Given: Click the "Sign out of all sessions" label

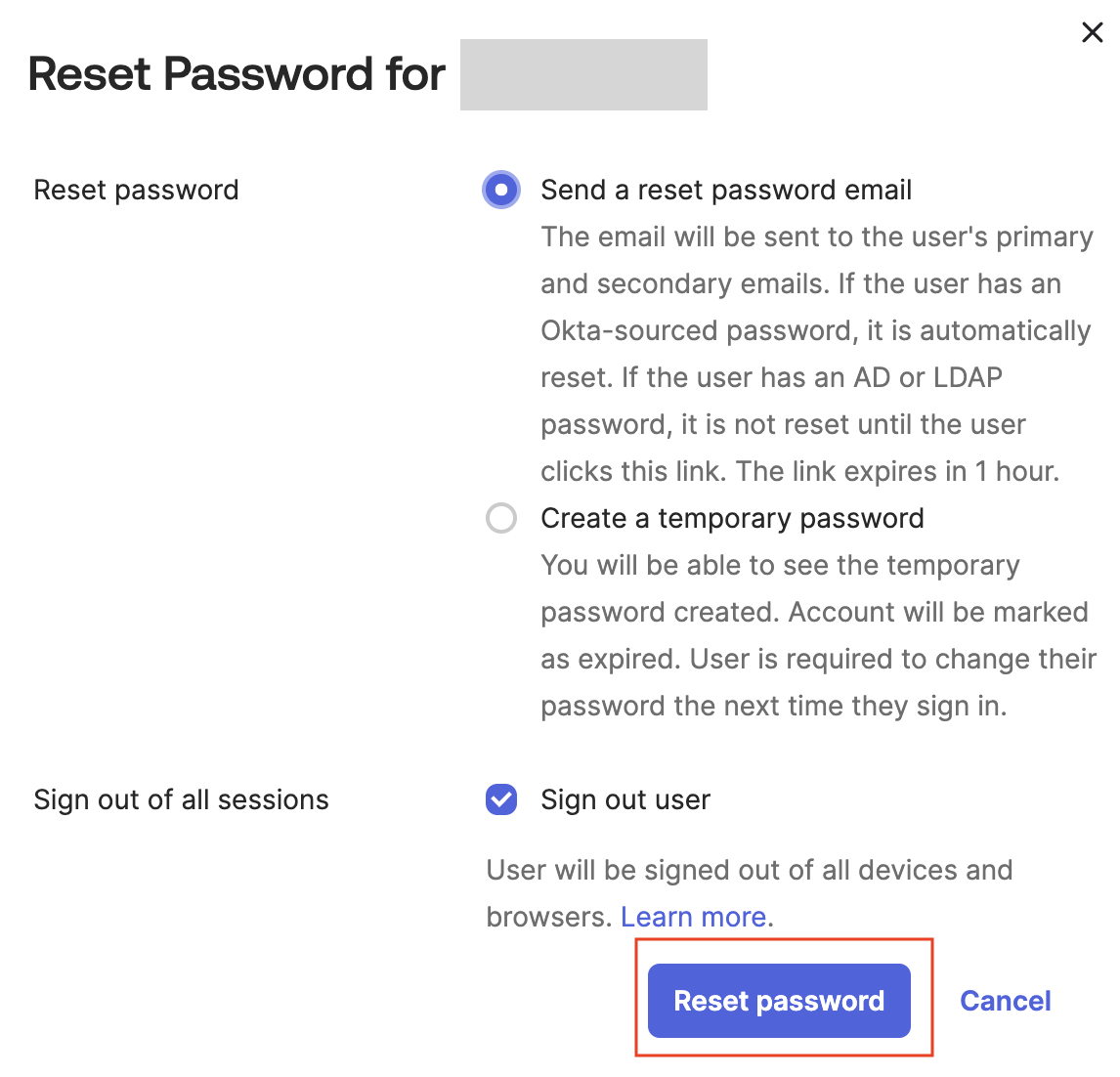Looking at the screenshot, I should click(181, 799).
